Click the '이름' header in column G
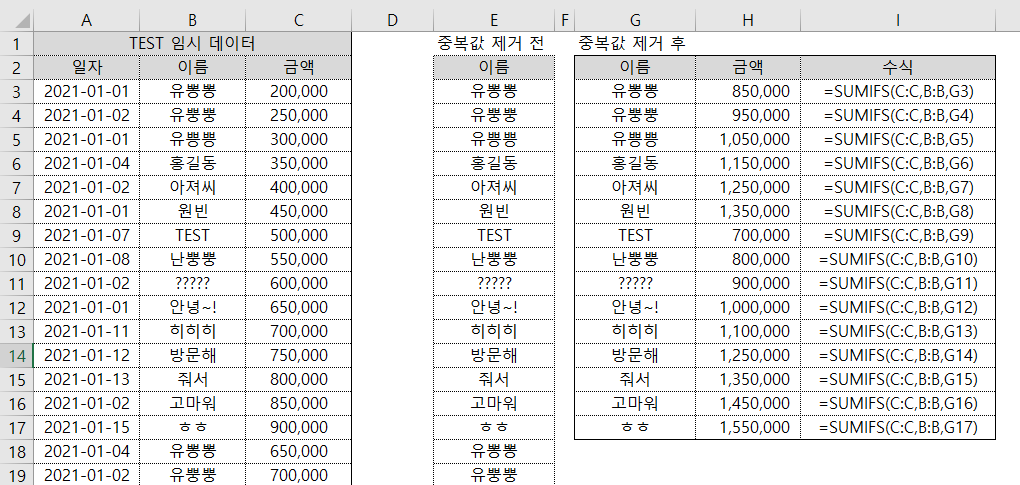 pyautogui.click(x=635, y=67)
